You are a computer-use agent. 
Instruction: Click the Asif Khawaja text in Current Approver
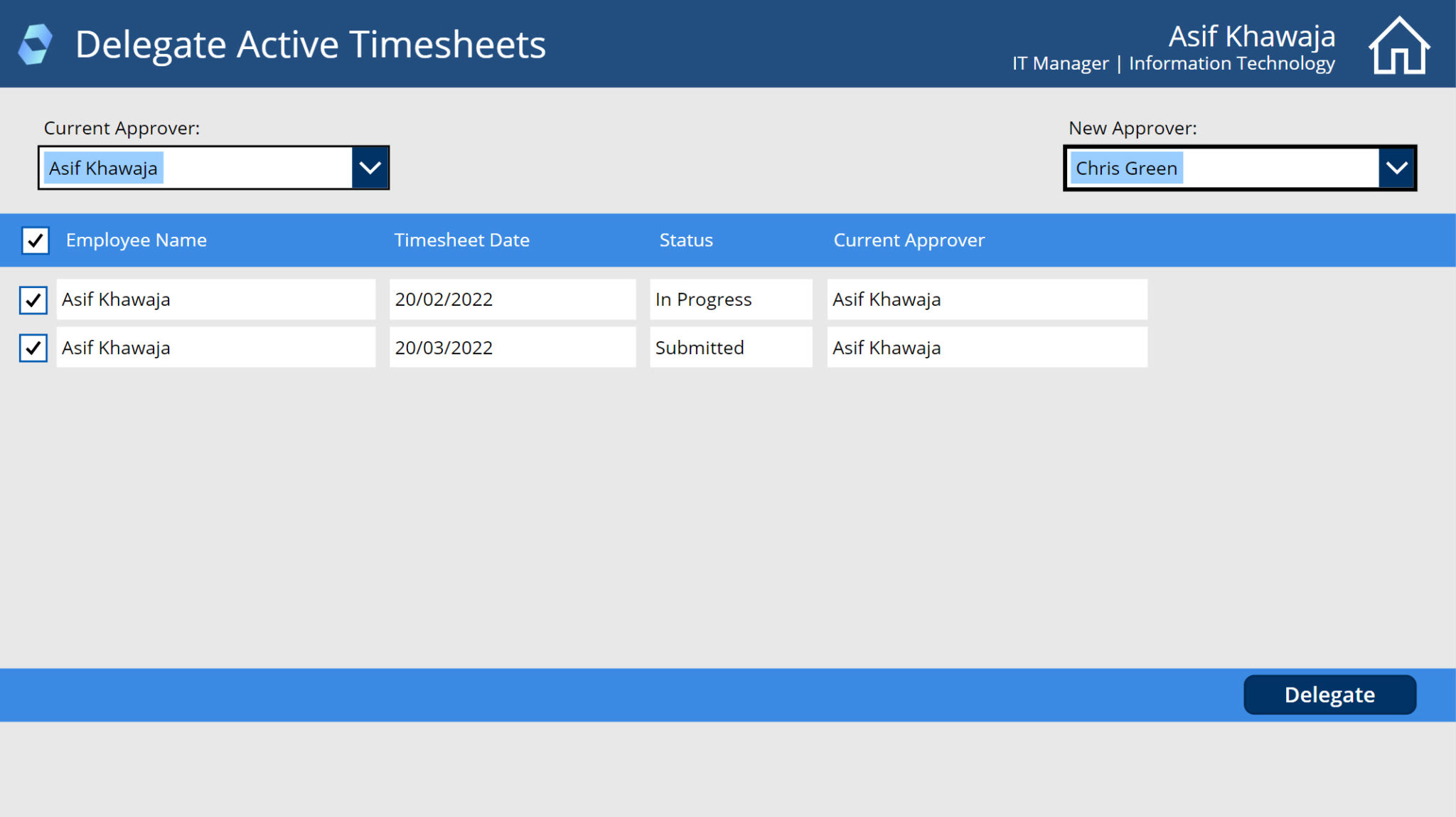click(x=104, y=168)
